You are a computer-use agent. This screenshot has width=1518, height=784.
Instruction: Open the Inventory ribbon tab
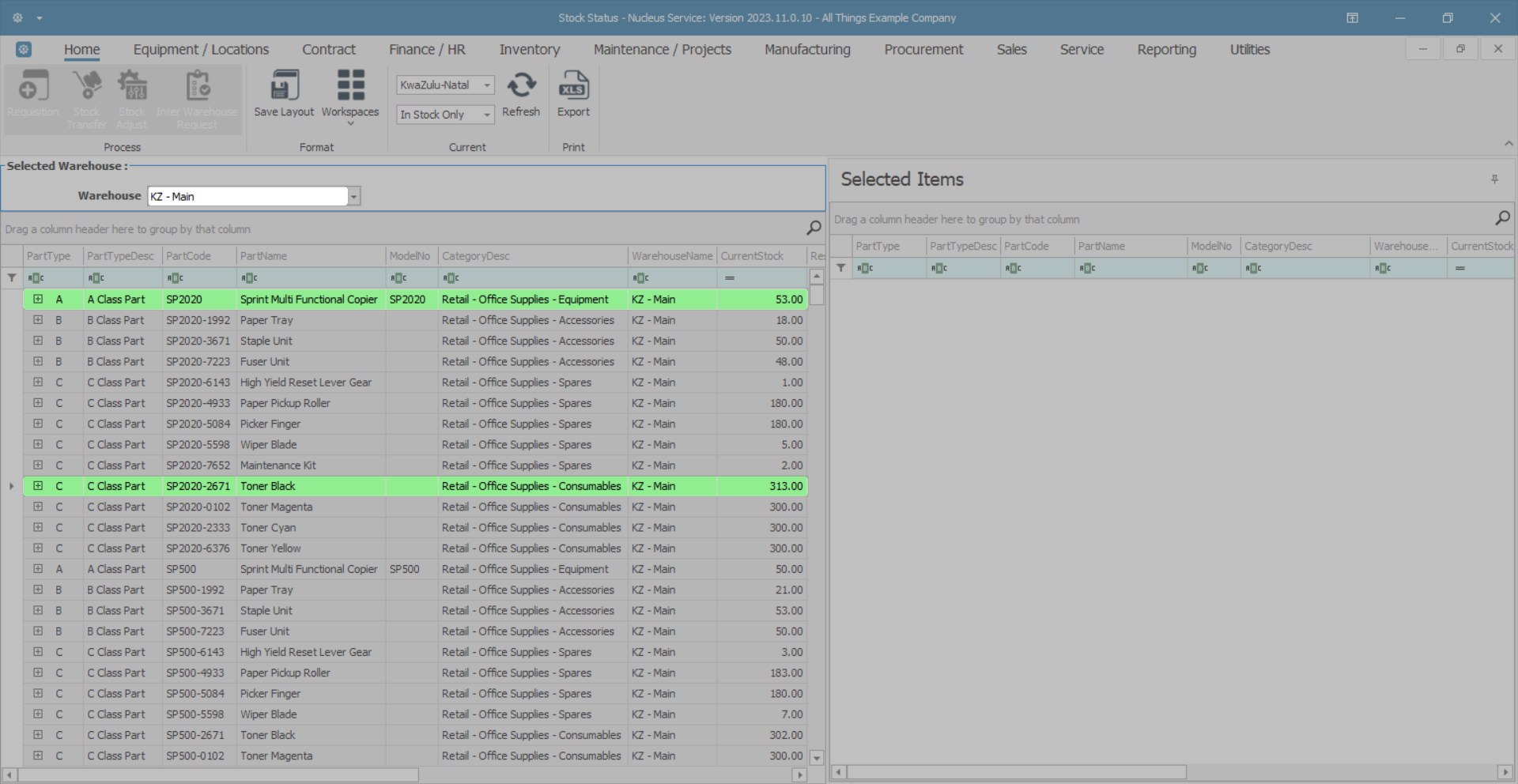coord(529,50)
